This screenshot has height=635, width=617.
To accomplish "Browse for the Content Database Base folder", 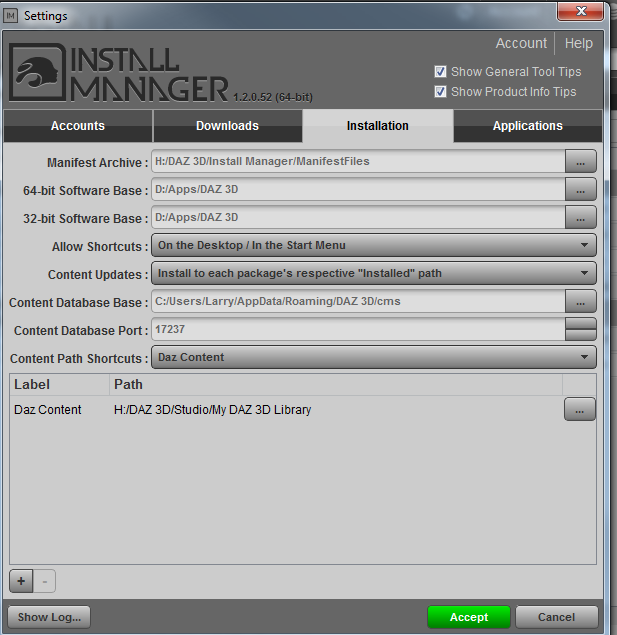I will 580,301.
